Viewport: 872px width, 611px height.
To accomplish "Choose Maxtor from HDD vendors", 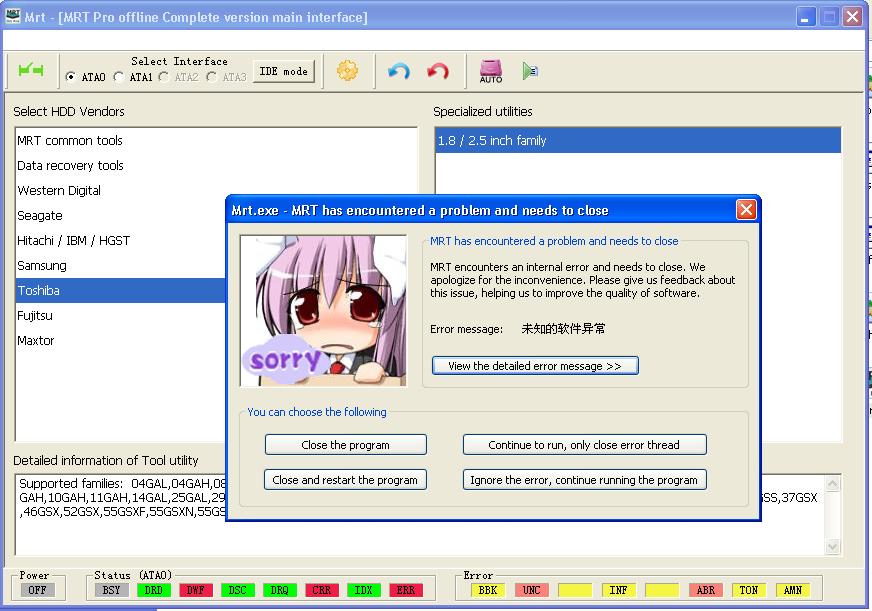I will 121,341.
